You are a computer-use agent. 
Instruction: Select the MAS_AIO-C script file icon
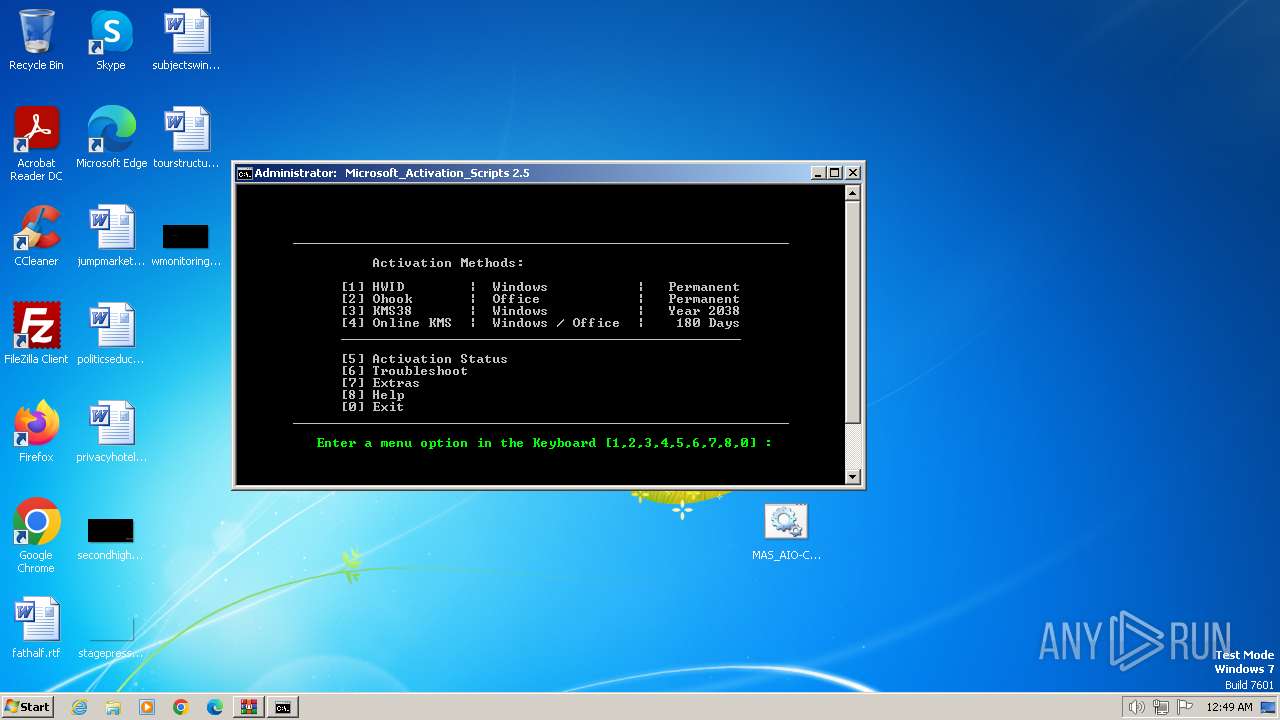[786, 530]
